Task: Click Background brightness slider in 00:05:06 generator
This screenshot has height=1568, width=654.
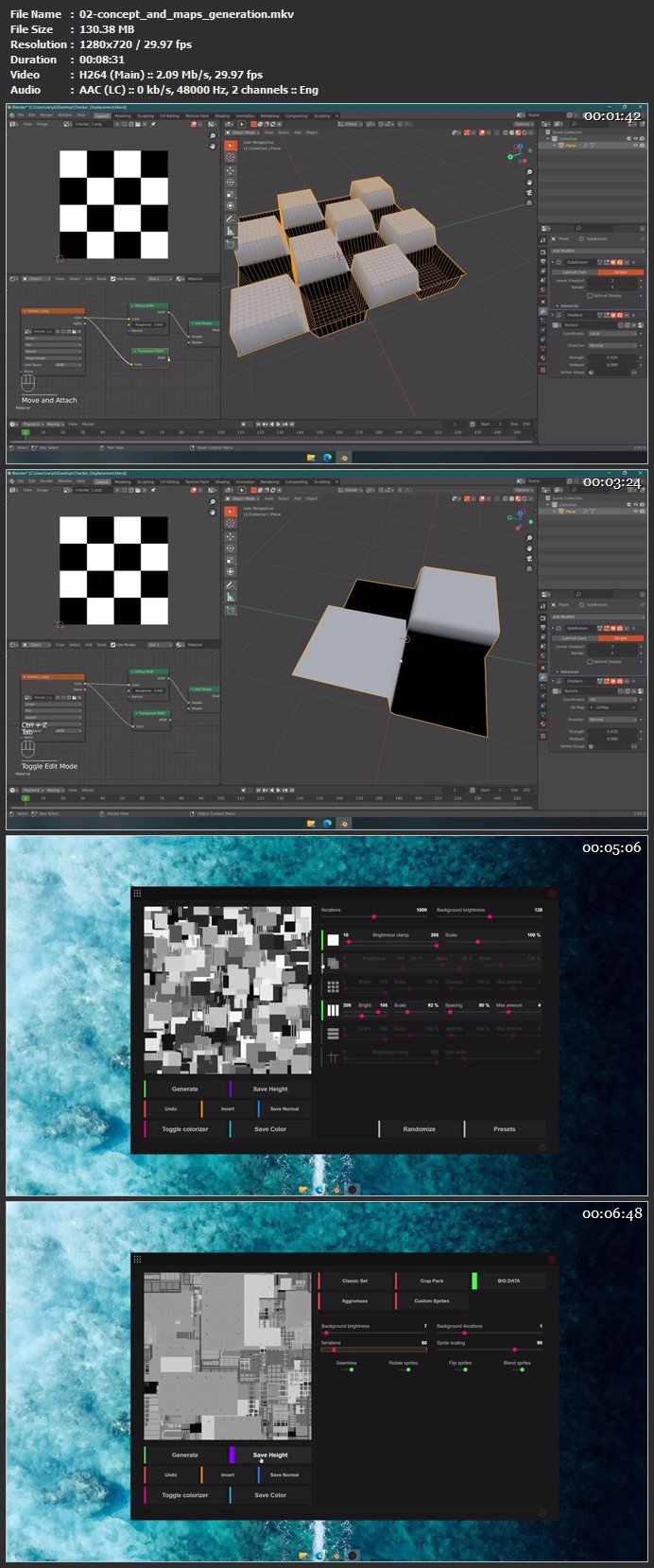Action: click(490, 916)
